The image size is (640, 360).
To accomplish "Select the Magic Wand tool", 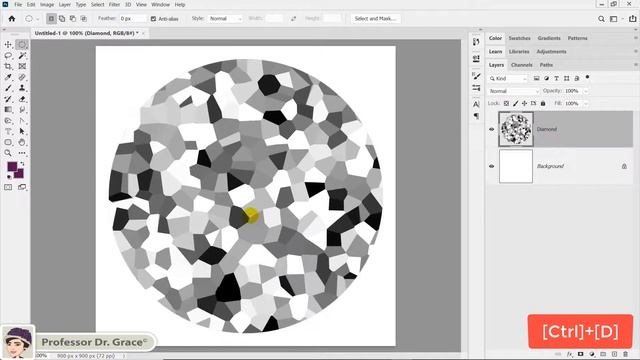I will pyautogui.click(x=22, y=56).
